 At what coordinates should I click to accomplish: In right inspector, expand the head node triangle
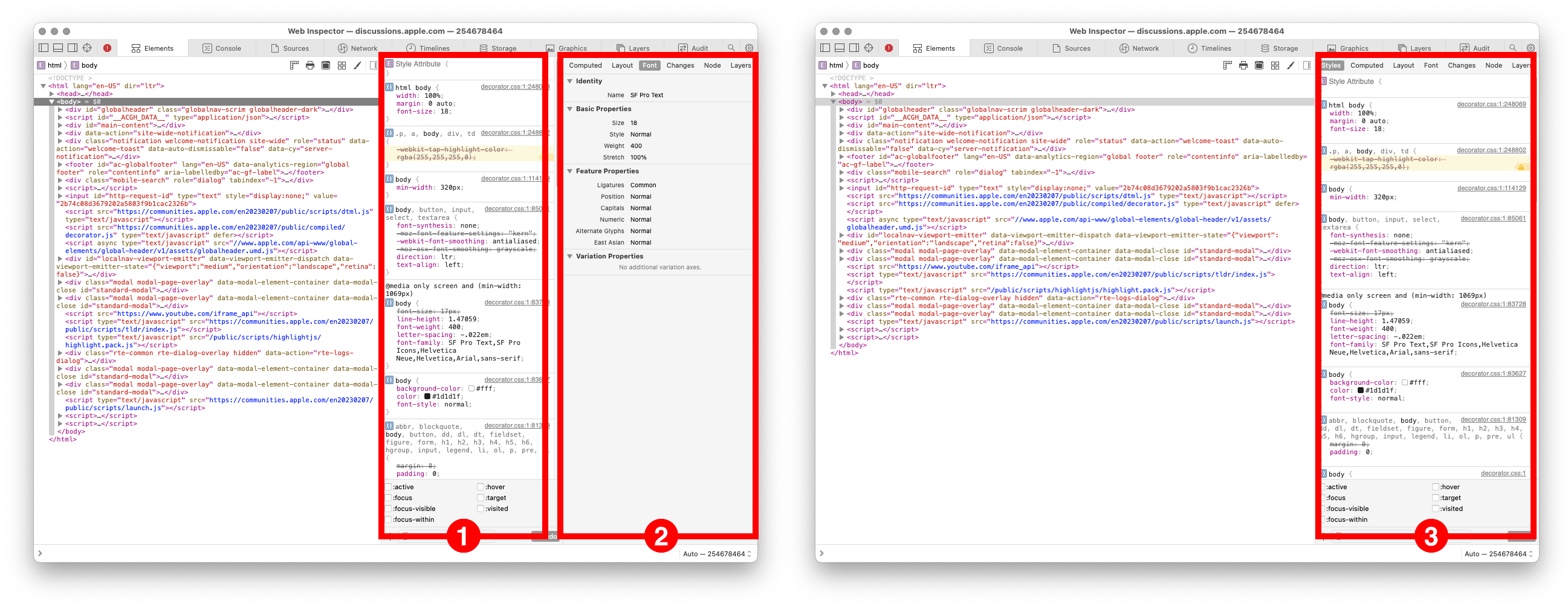[834, 94]
